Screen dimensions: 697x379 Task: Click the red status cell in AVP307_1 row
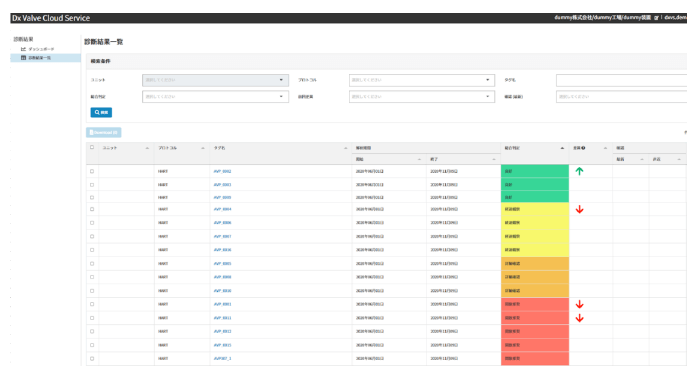point(535,358)
